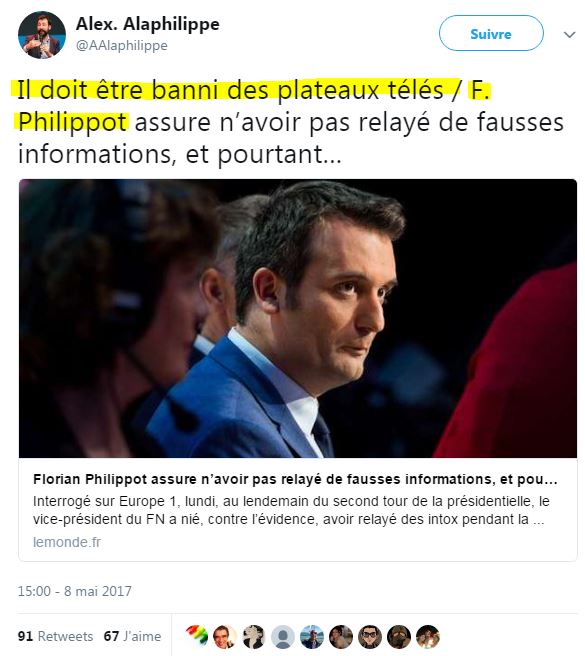
Task: Visit the @AAlaphilippe handle link
Action: click(121, 45)
